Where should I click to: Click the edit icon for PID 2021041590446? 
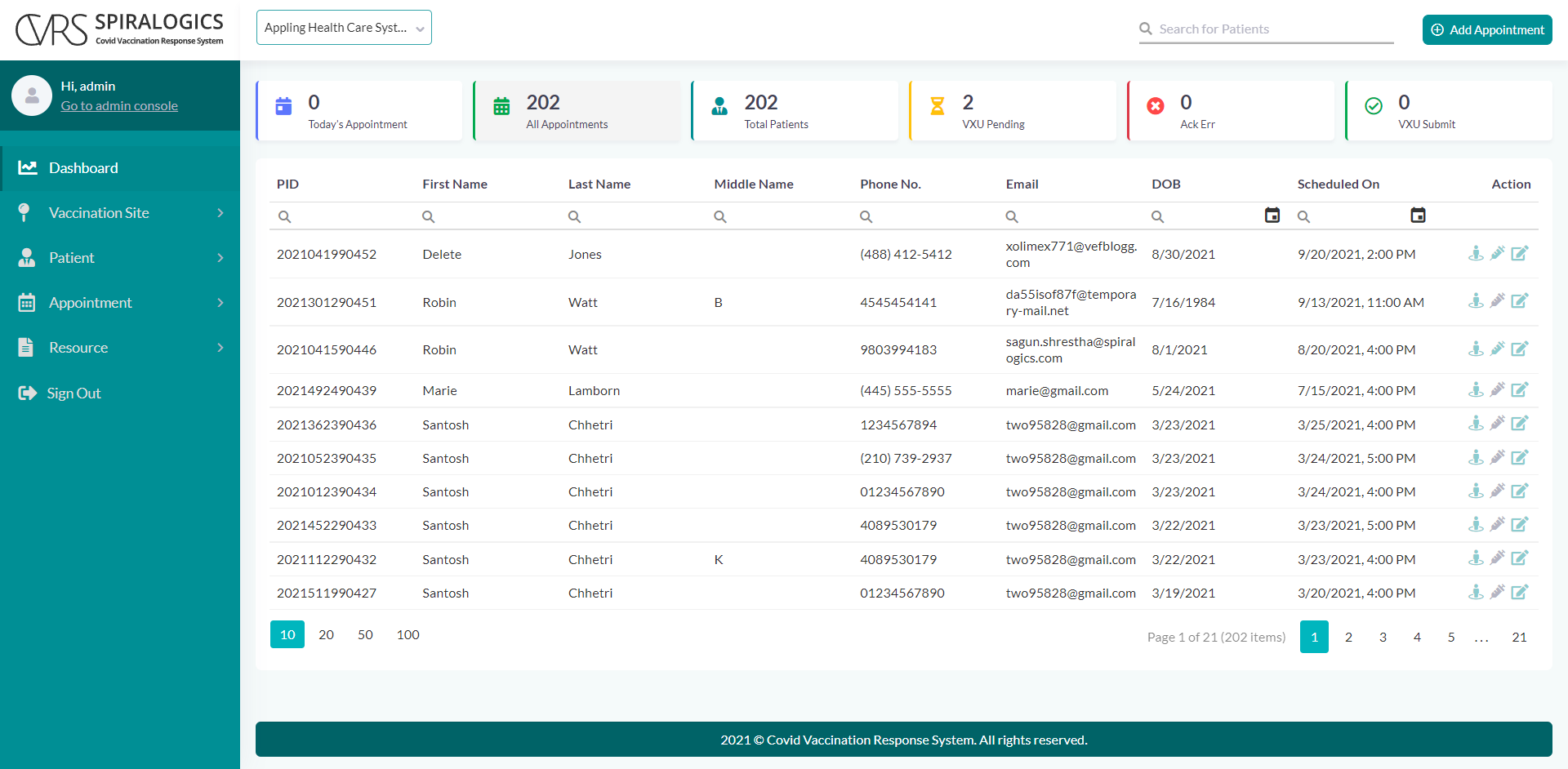click(1519, 349)
